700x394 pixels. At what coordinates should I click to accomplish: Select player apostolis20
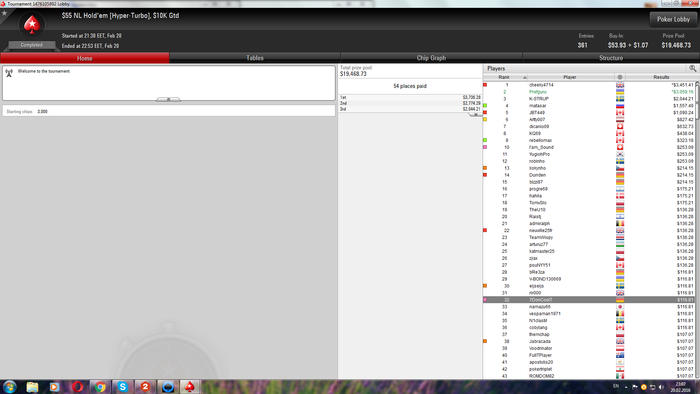589,362
